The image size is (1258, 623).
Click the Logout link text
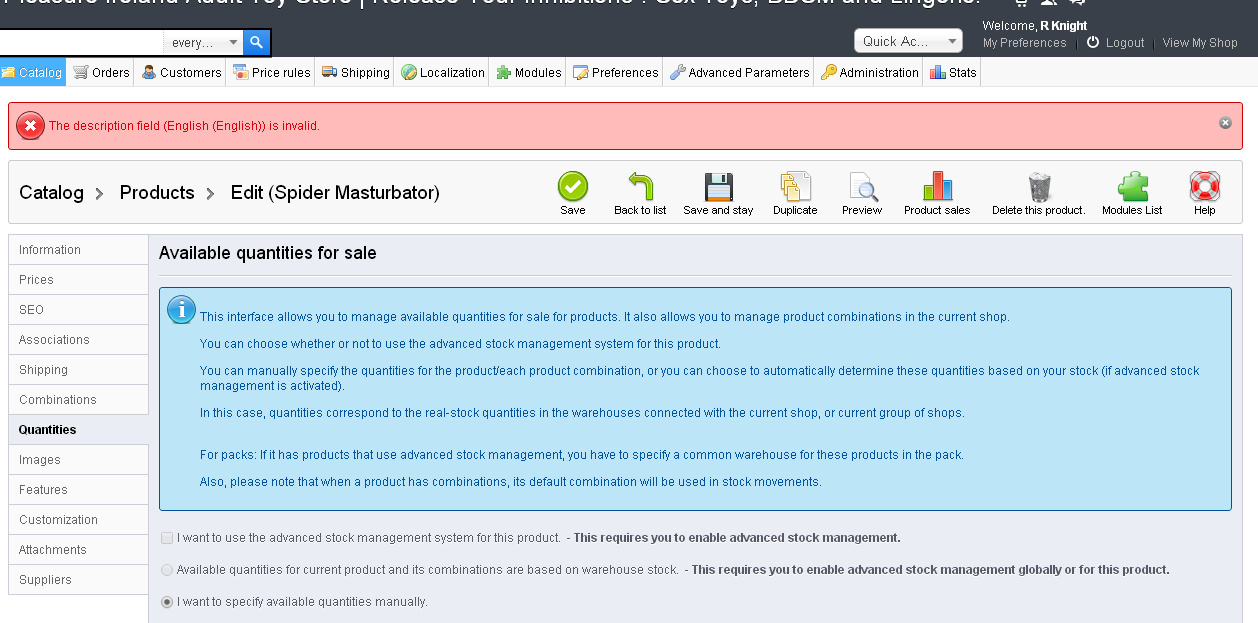(x=1125, y=43)
